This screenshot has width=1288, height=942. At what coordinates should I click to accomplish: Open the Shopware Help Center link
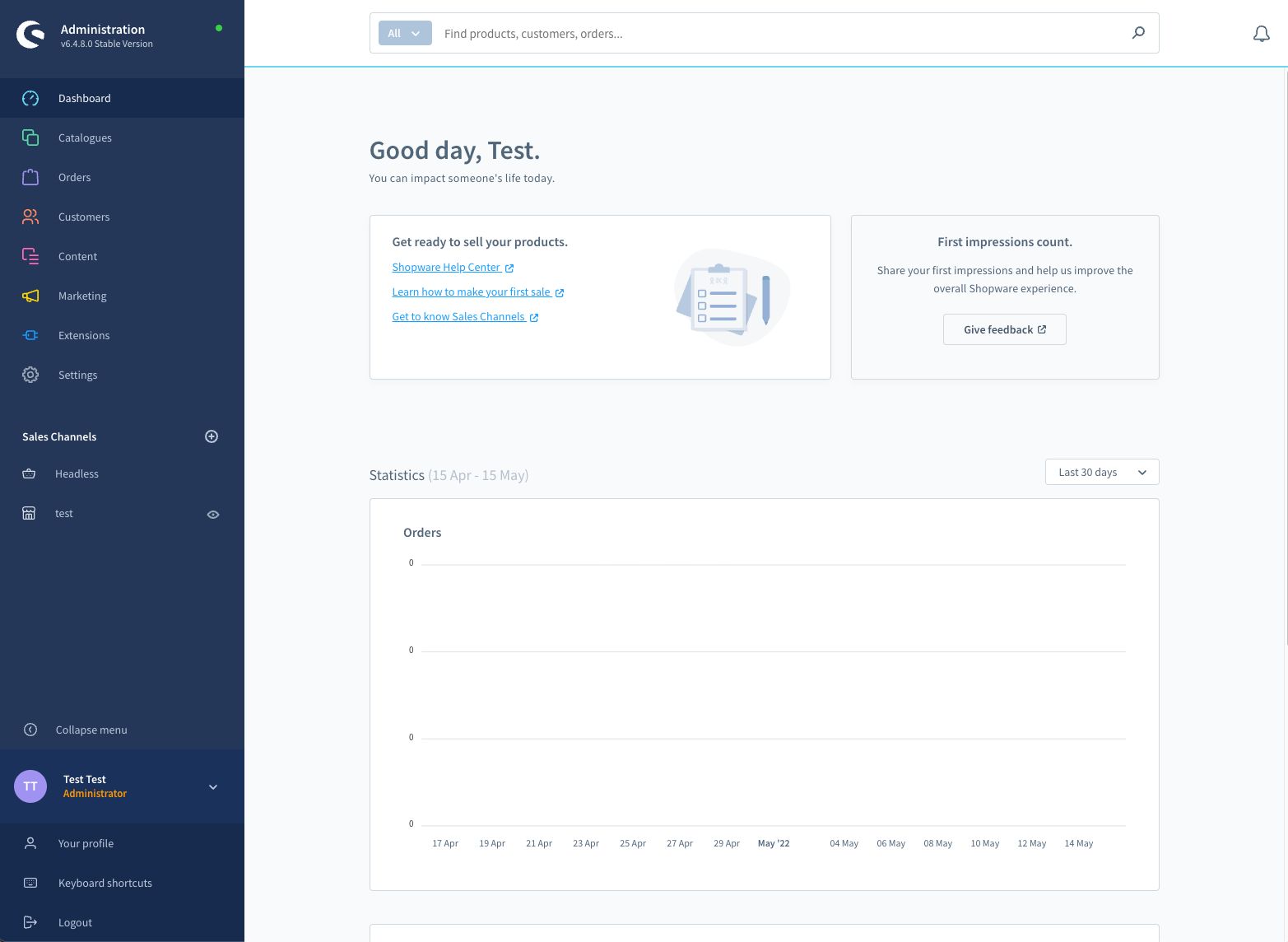[446, 268]
